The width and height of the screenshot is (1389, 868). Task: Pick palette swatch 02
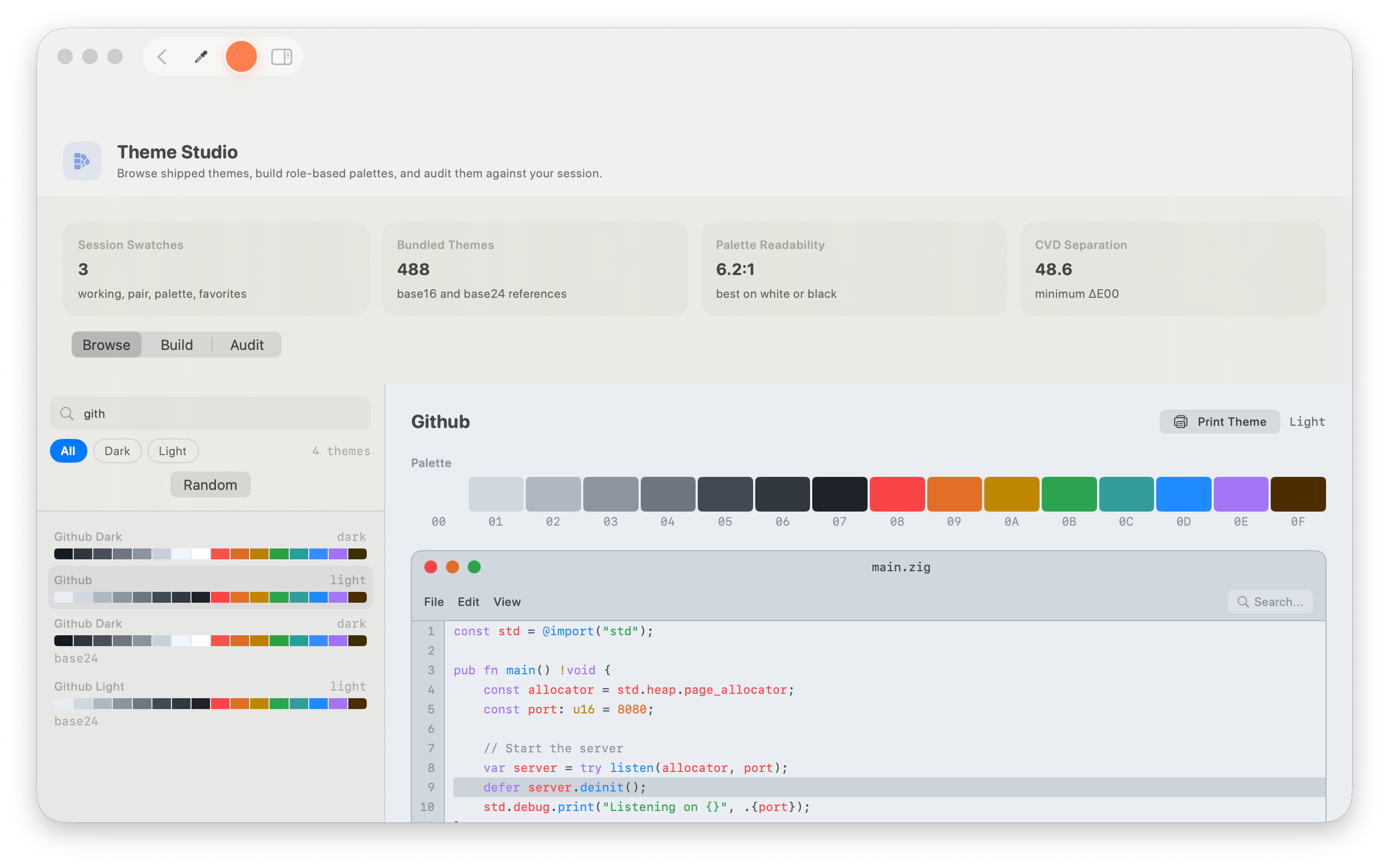point(553,494)
